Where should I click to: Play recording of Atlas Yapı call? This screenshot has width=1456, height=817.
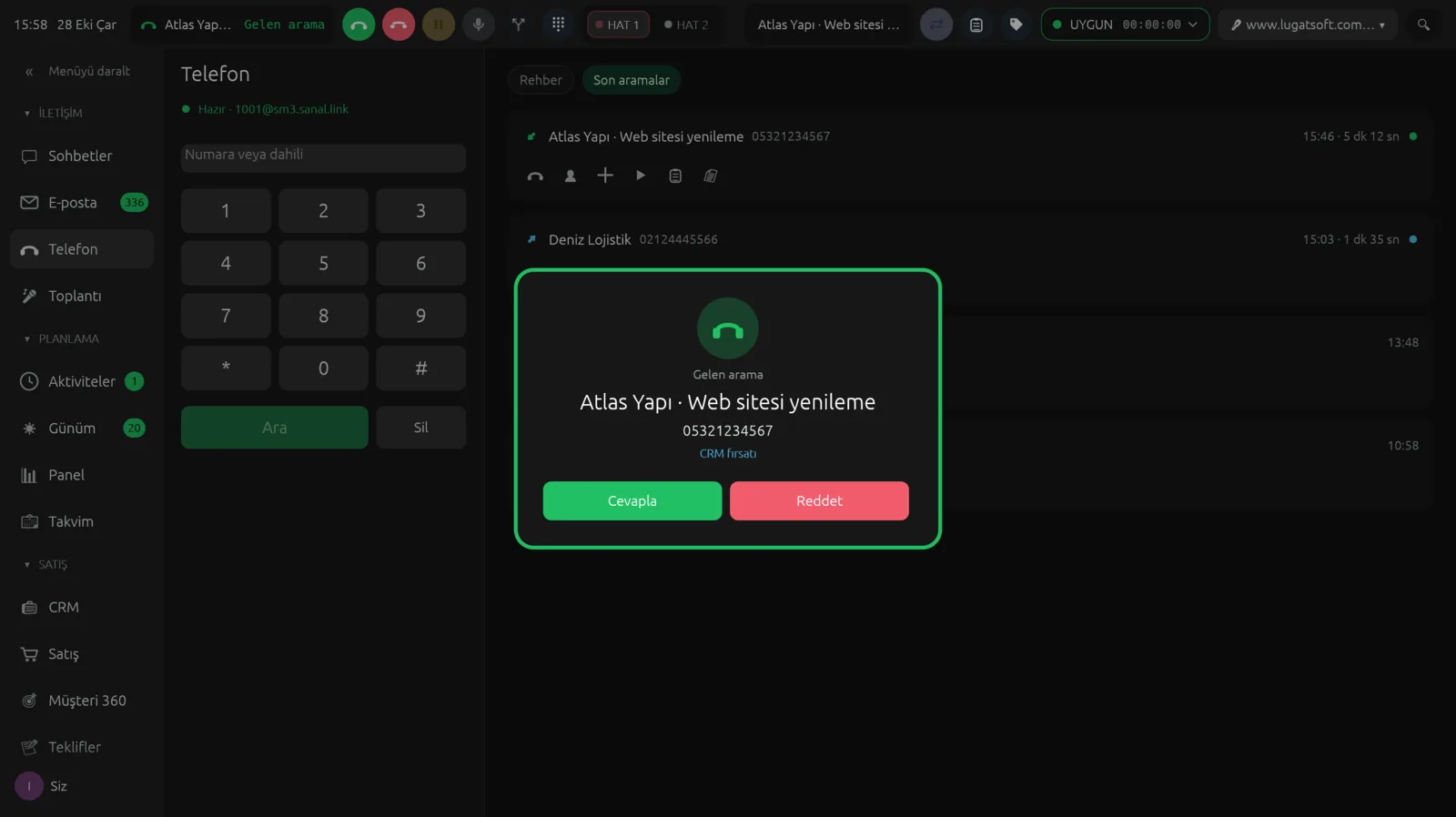click(x=640, y=176)
